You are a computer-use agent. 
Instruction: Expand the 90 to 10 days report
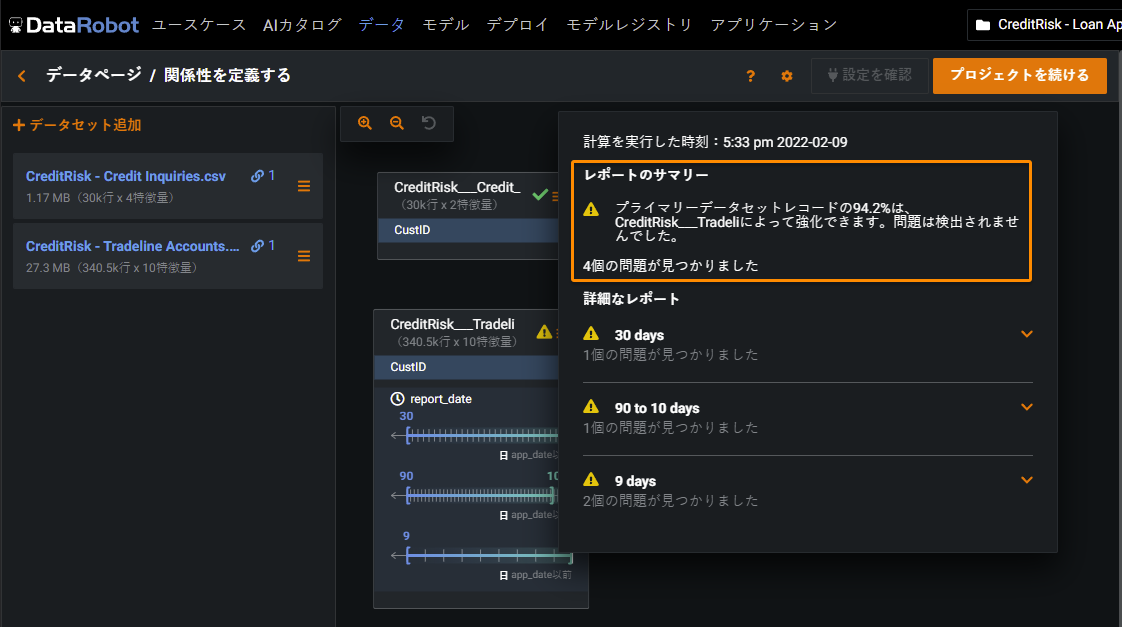pyautogui.click(x=1026, y=407)
